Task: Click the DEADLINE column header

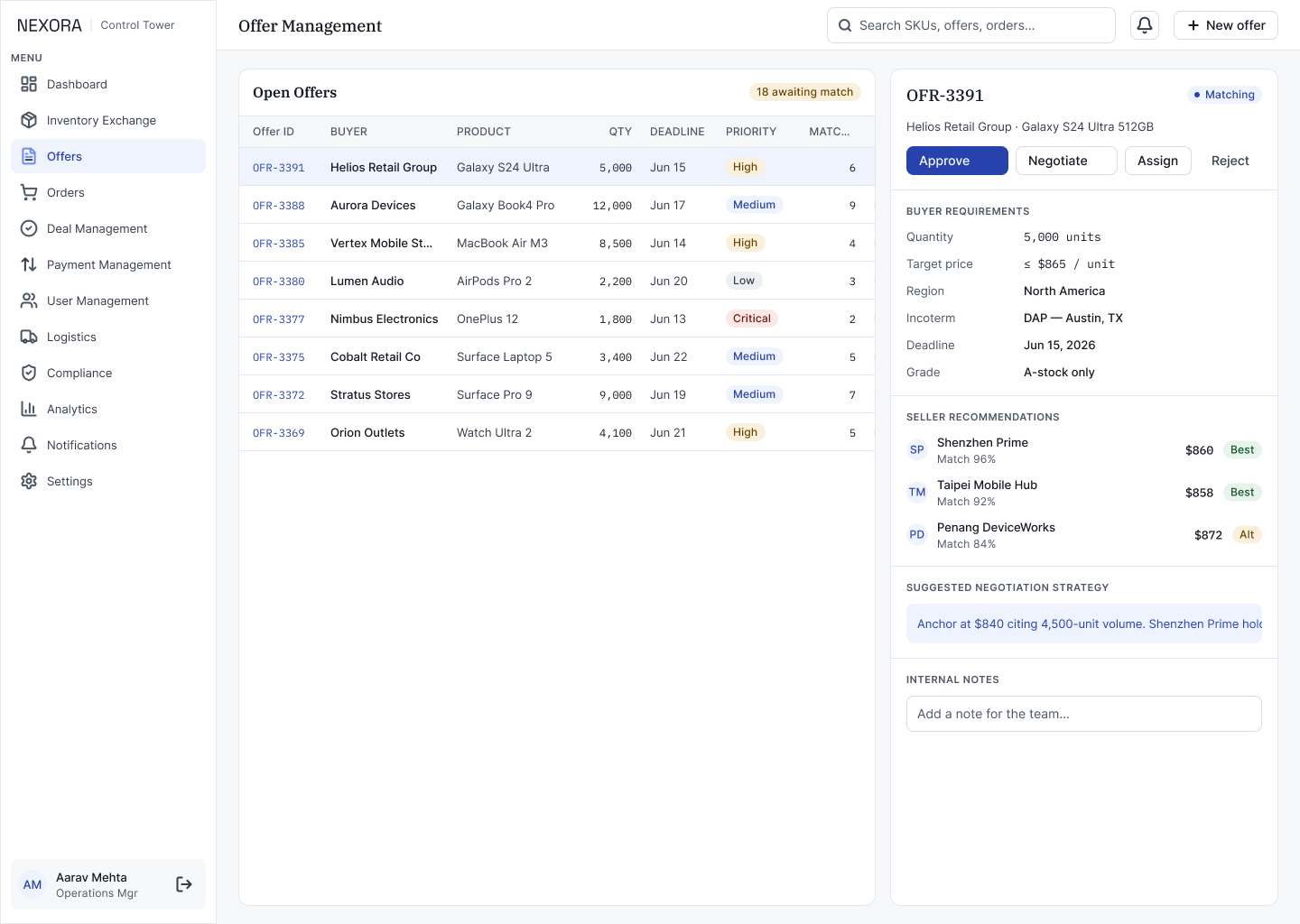Action: [677, 132]
